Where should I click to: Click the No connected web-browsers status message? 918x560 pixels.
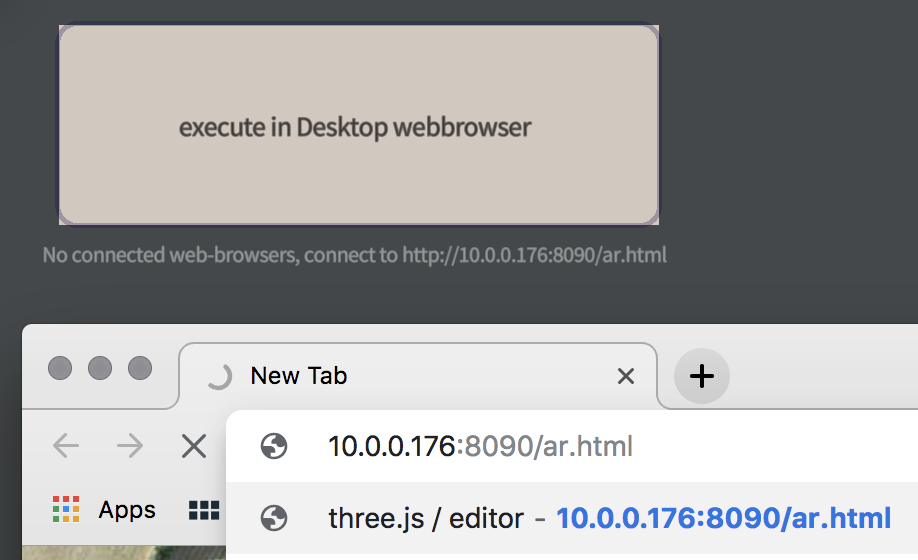point(355,255)
